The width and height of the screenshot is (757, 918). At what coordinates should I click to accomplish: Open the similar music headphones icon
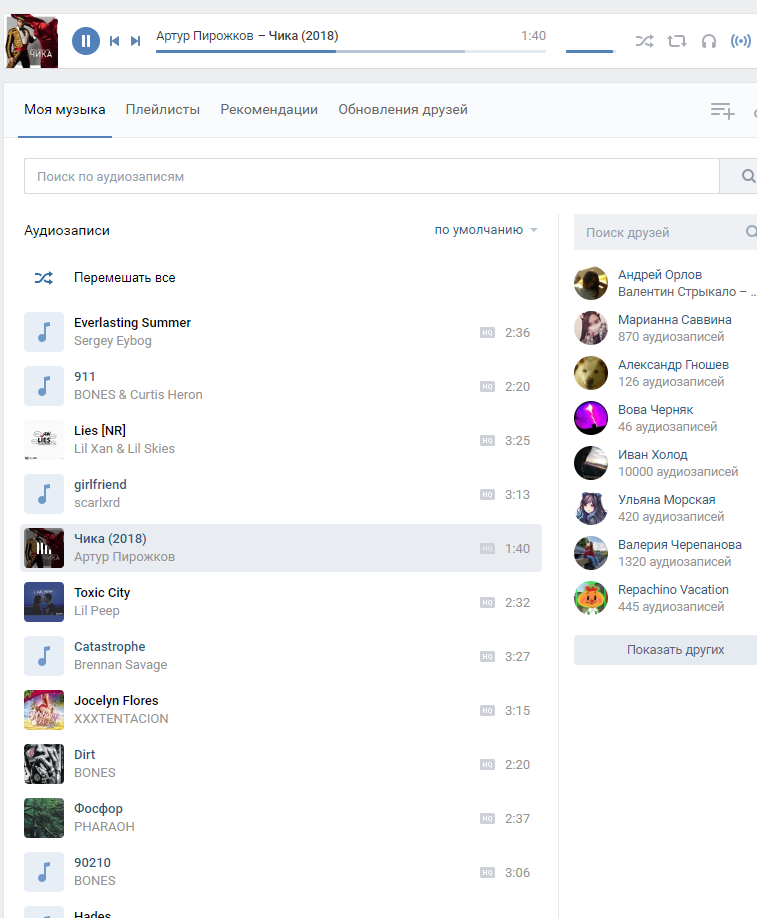tap(709, 41)
